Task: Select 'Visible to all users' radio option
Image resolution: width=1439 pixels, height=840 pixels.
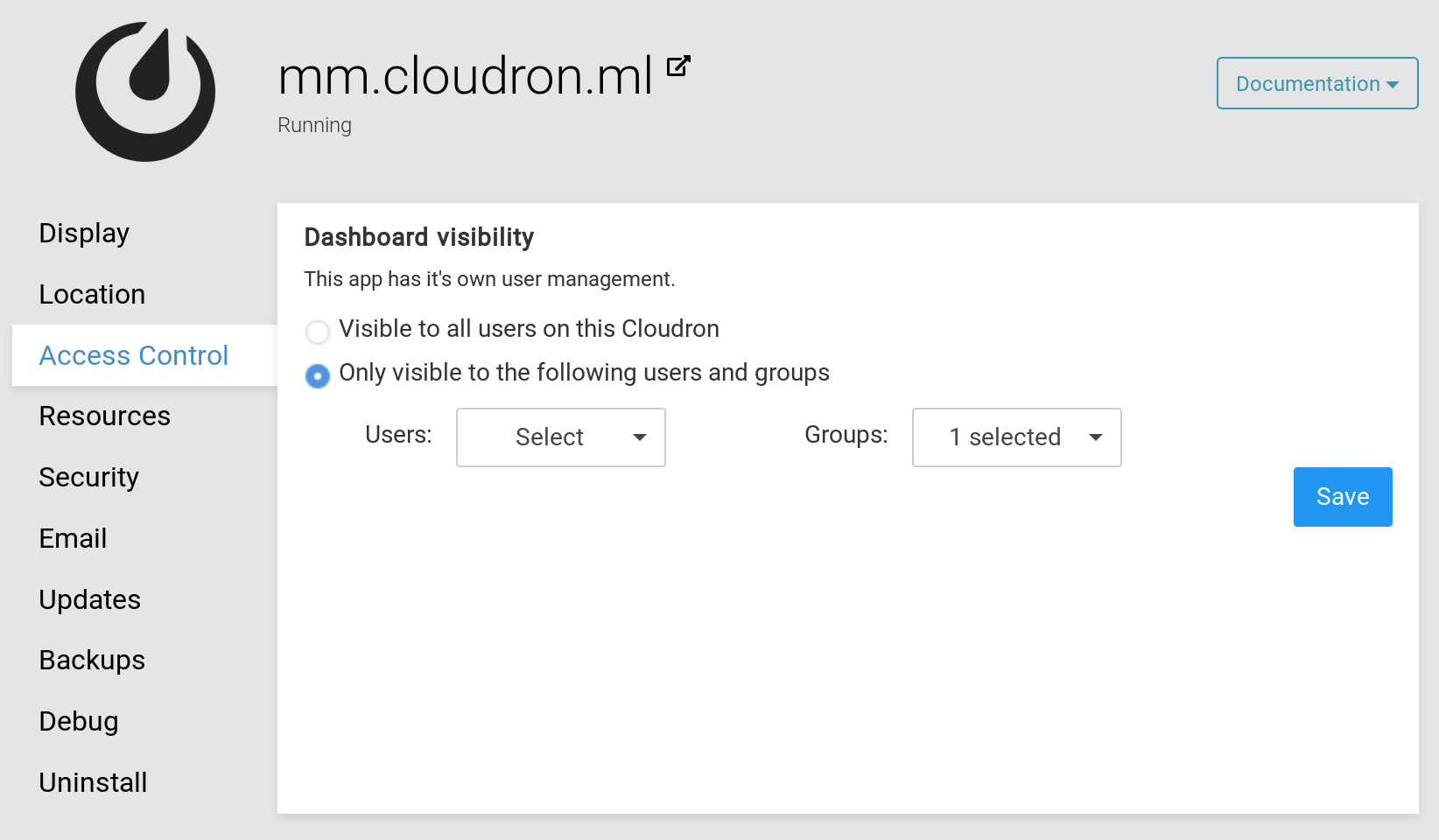Action: pyautogui.click(x=318, y=332)
